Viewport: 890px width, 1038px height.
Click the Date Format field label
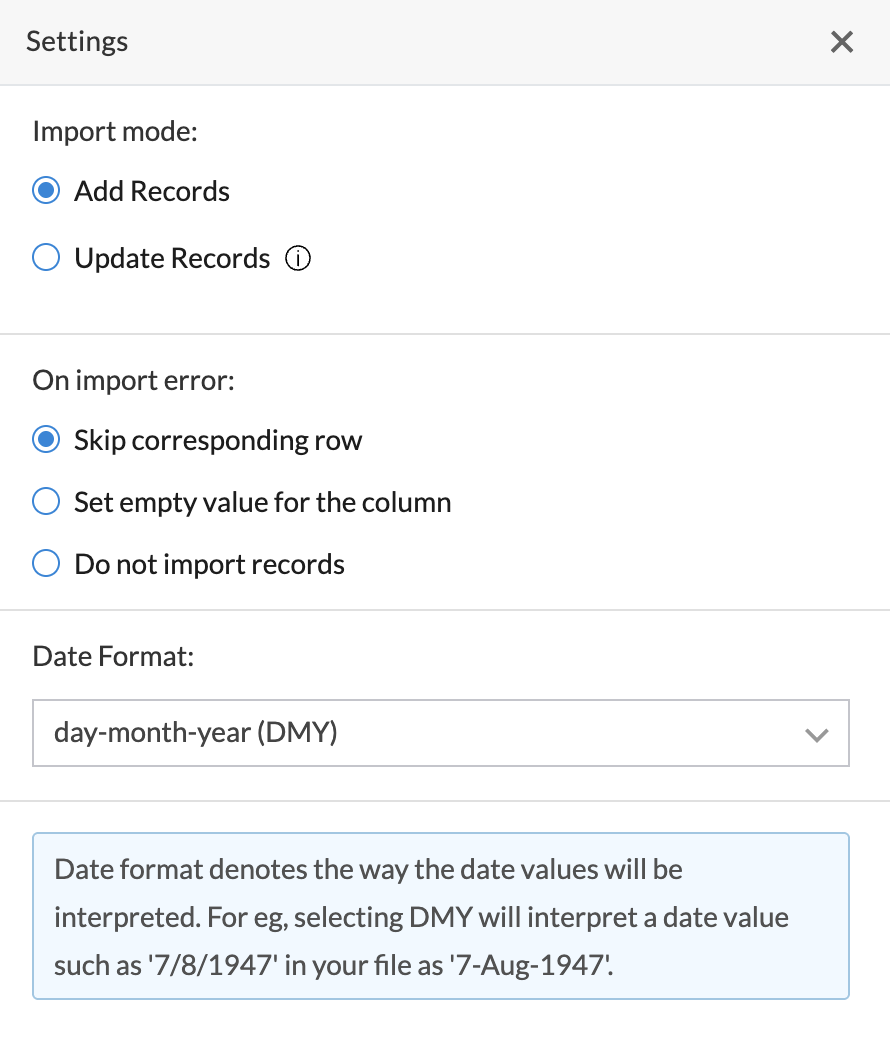click(112, 656)
